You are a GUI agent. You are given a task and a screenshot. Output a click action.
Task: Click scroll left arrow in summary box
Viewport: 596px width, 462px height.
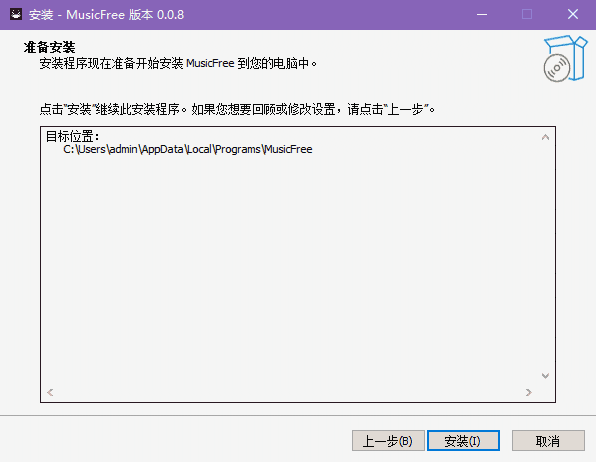[50, 392]
